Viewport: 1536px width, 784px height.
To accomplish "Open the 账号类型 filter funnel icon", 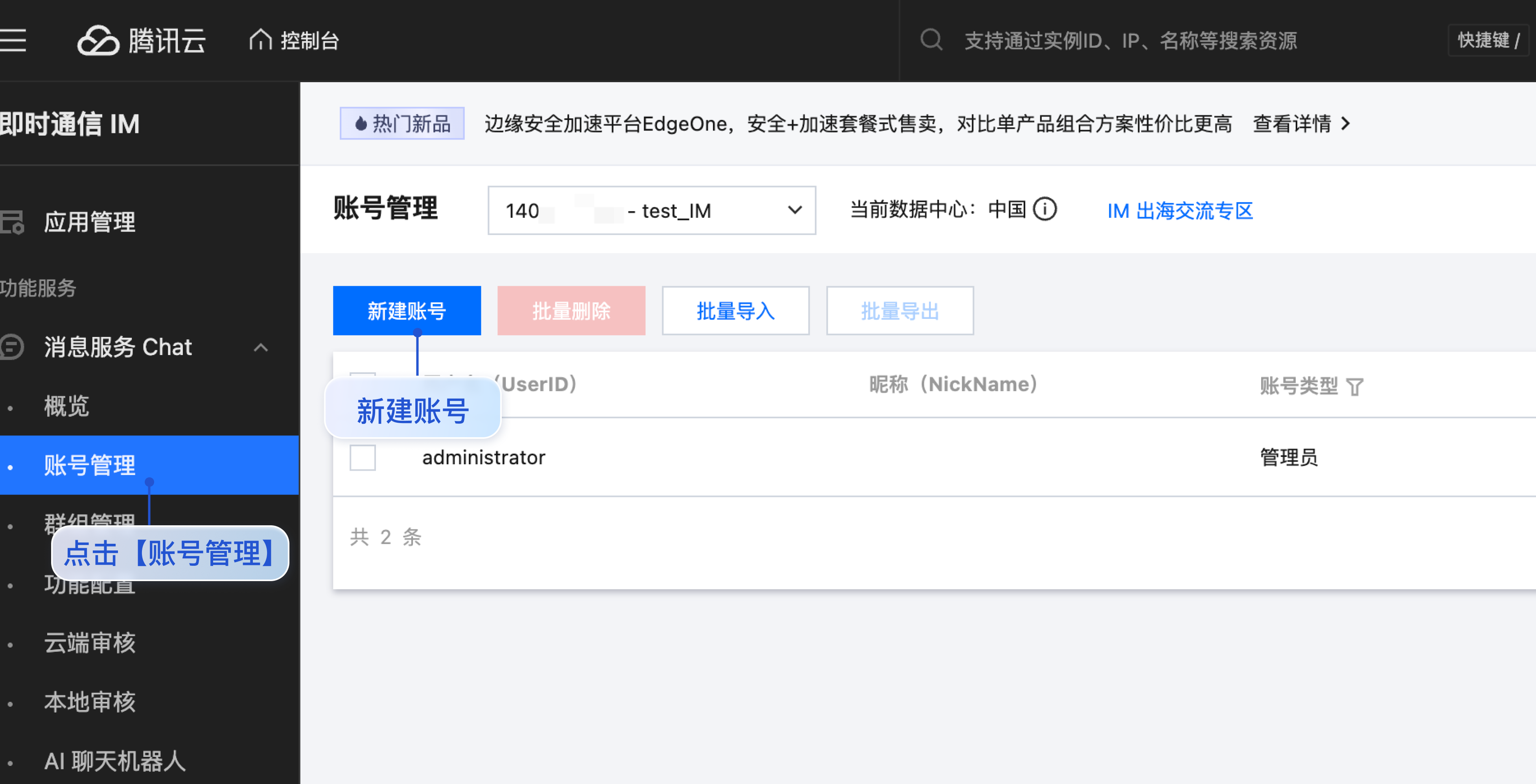I will pos(1355,387).
